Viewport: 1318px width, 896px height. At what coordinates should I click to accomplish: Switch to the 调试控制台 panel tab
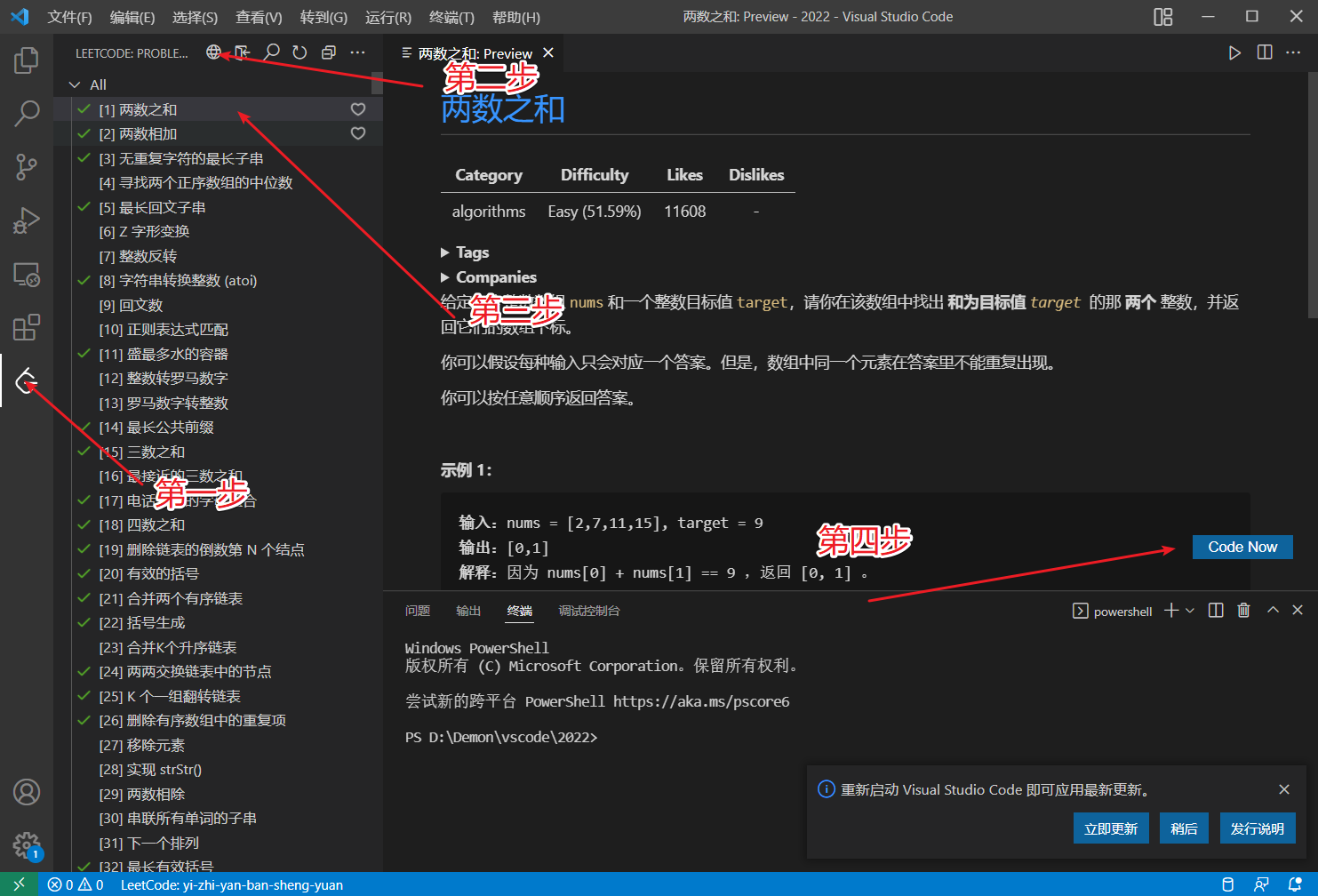pos(589,611)
